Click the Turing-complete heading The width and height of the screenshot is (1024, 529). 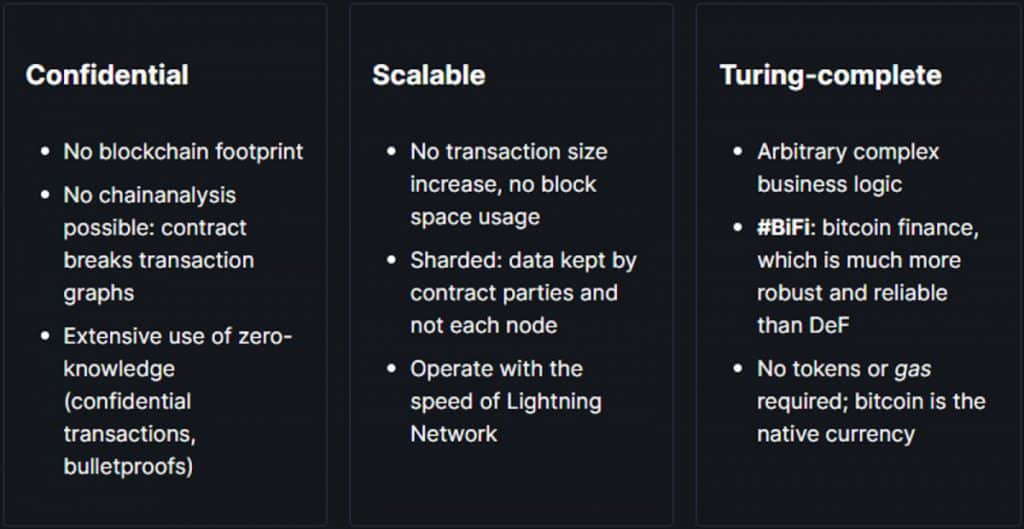831,76
